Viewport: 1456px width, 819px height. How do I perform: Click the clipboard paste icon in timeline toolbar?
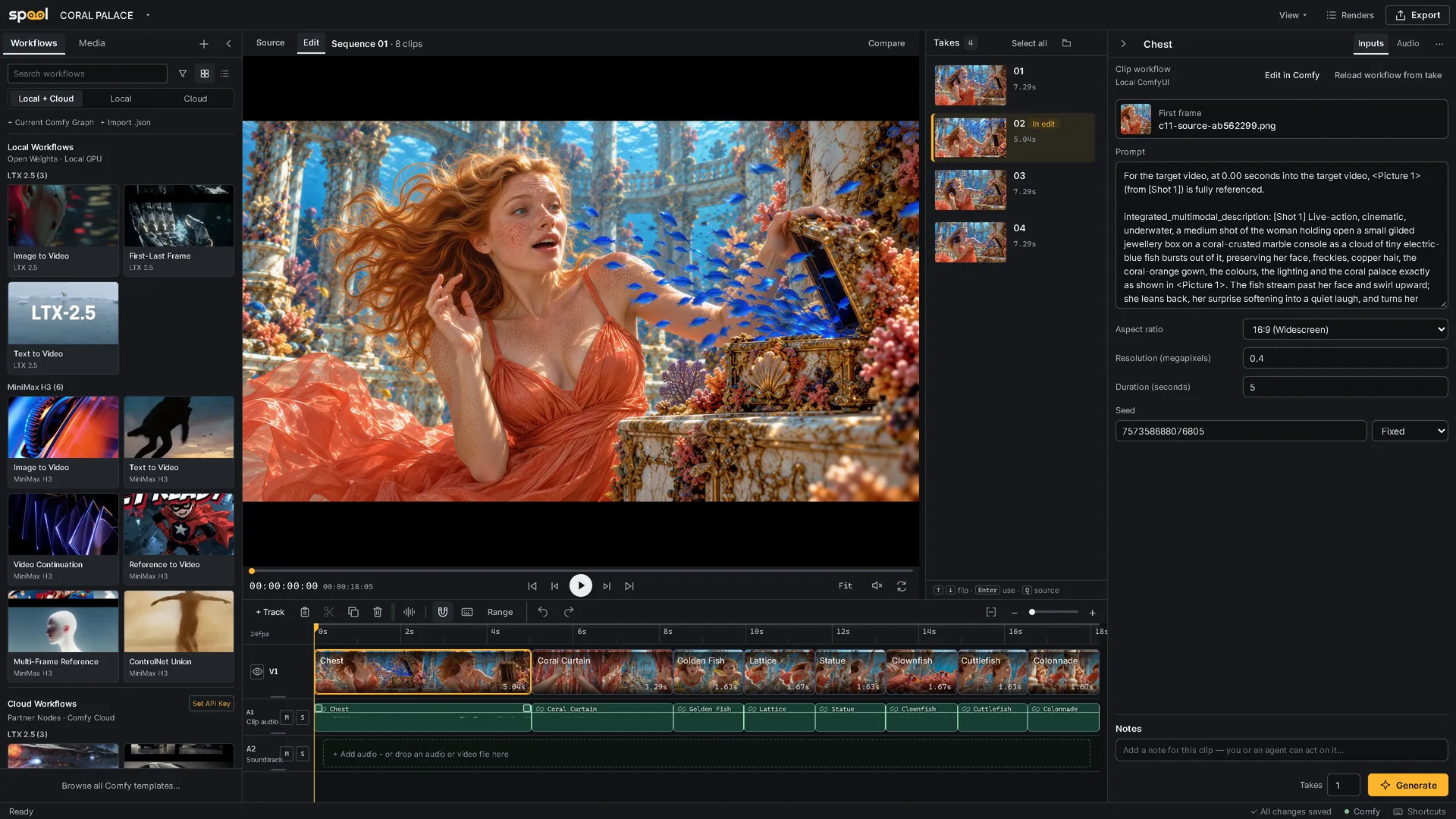point(305,612)
